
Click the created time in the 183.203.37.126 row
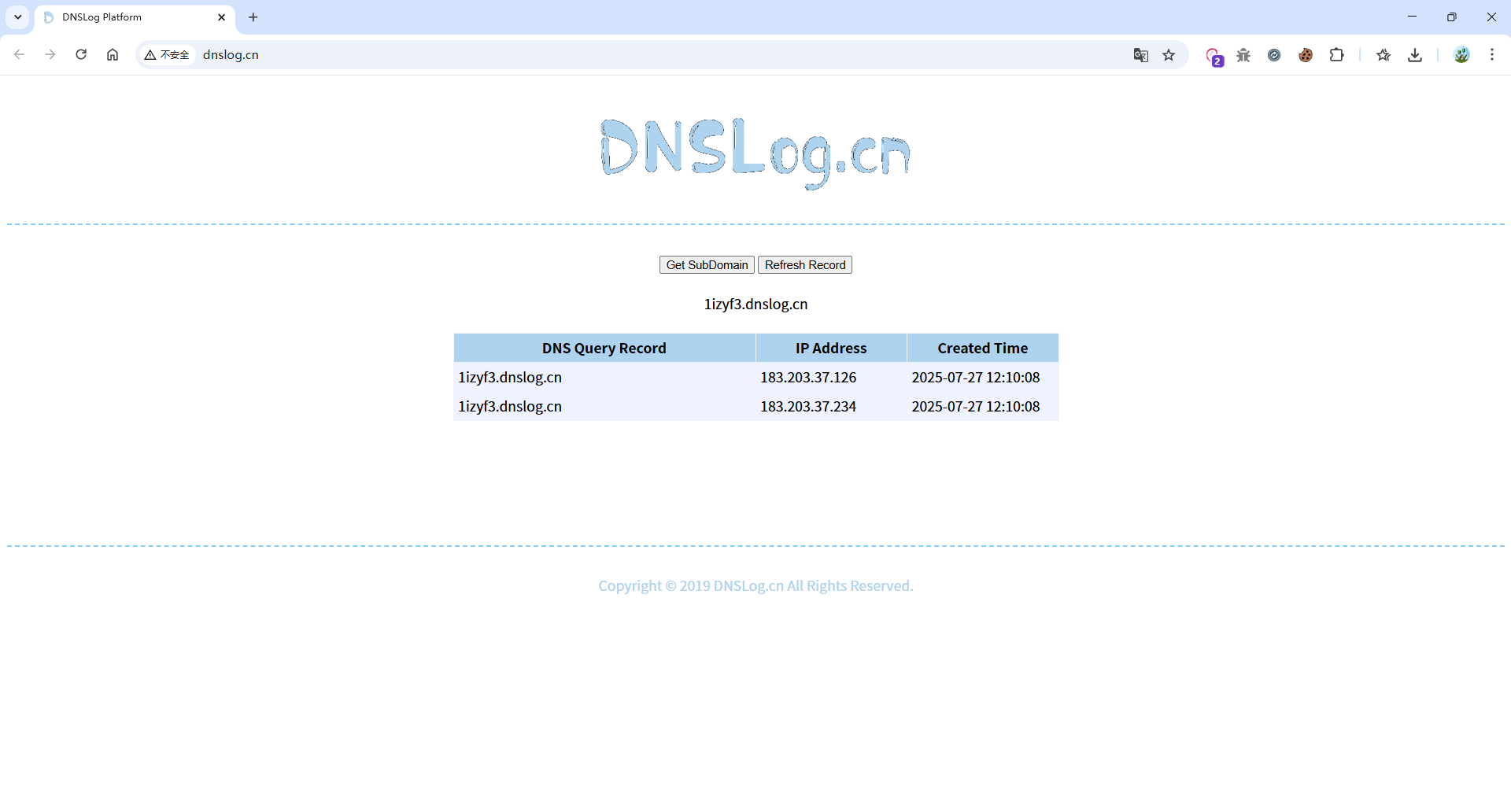(976, 377)
